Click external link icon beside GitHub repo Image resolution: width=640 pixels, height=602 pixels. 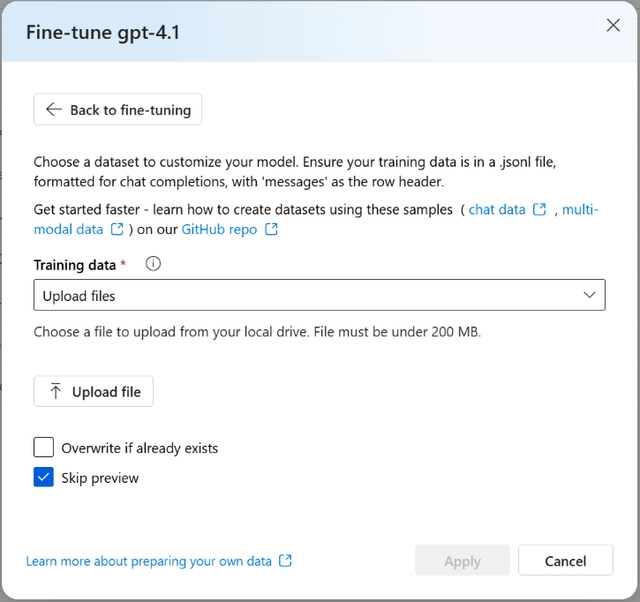[271, 230]
